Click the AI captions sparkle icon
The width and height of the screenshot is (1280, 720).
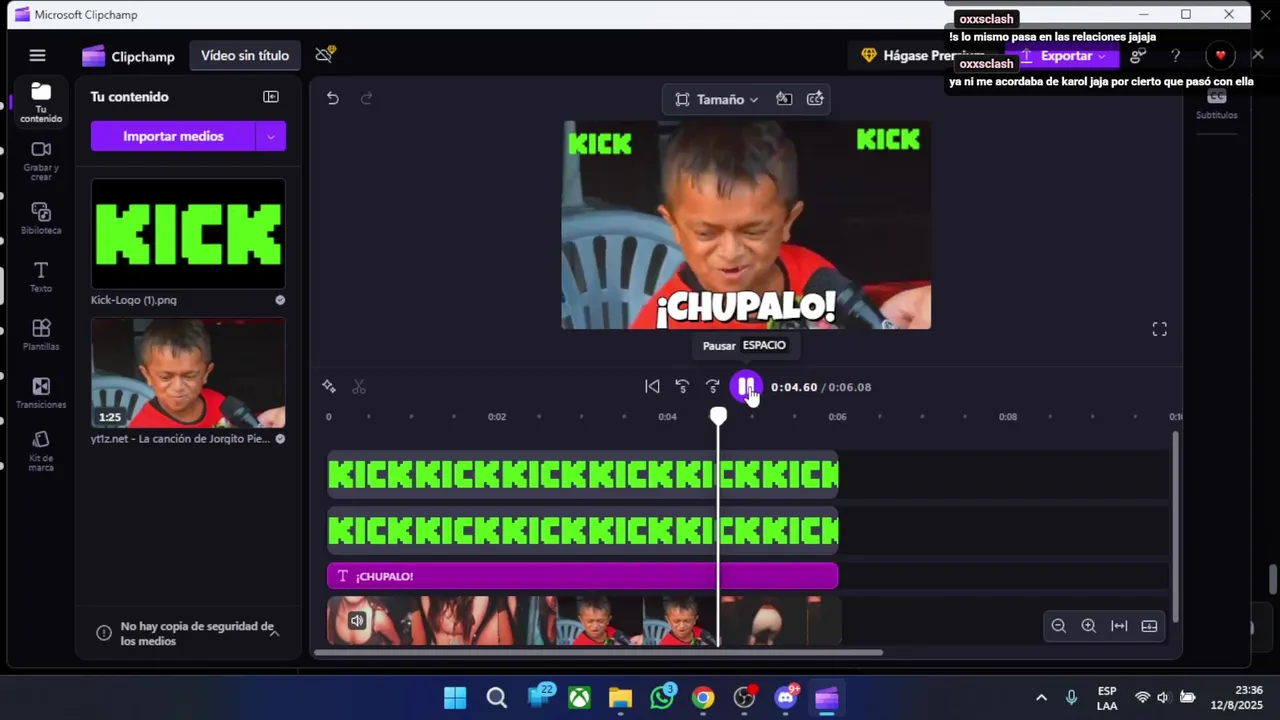click(815, 99)
